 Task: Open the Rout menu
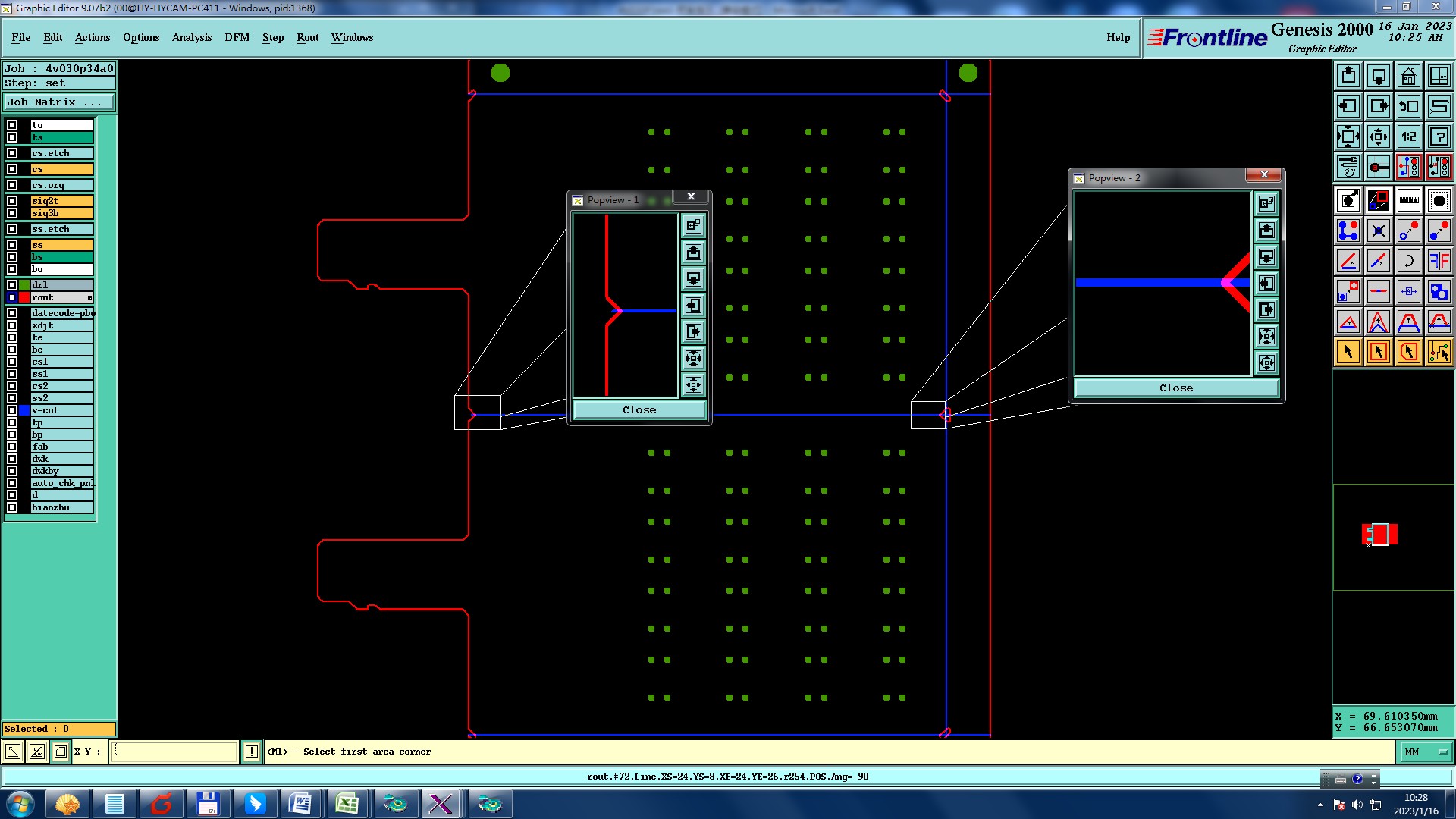click(x=308, y=37)
